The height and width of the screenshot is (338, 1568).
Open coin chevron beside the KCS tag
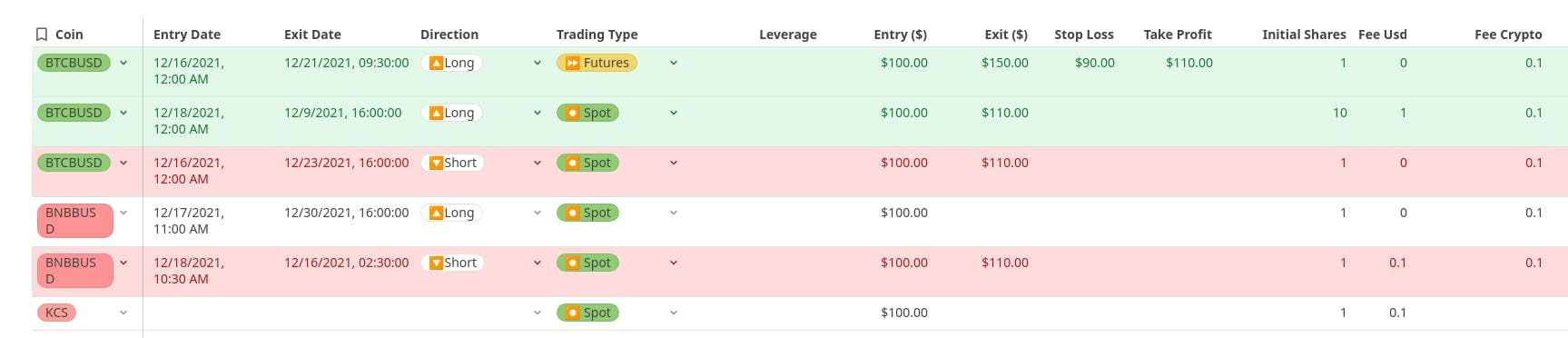123,313
